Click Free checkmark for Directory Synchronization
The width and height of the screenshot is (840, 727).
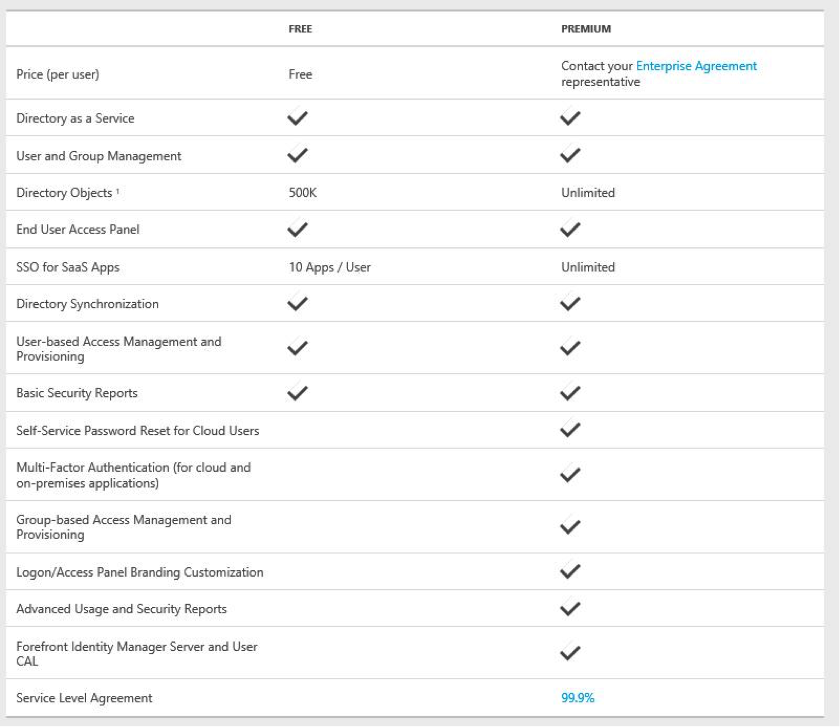298,303
